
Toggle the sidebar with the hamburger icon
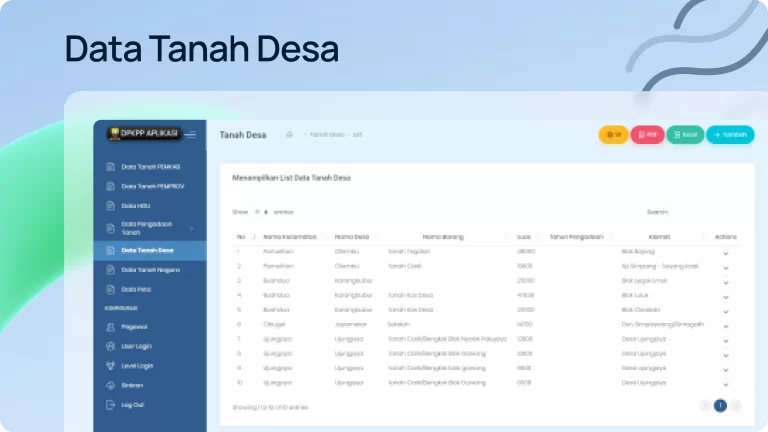click(191, 135)
